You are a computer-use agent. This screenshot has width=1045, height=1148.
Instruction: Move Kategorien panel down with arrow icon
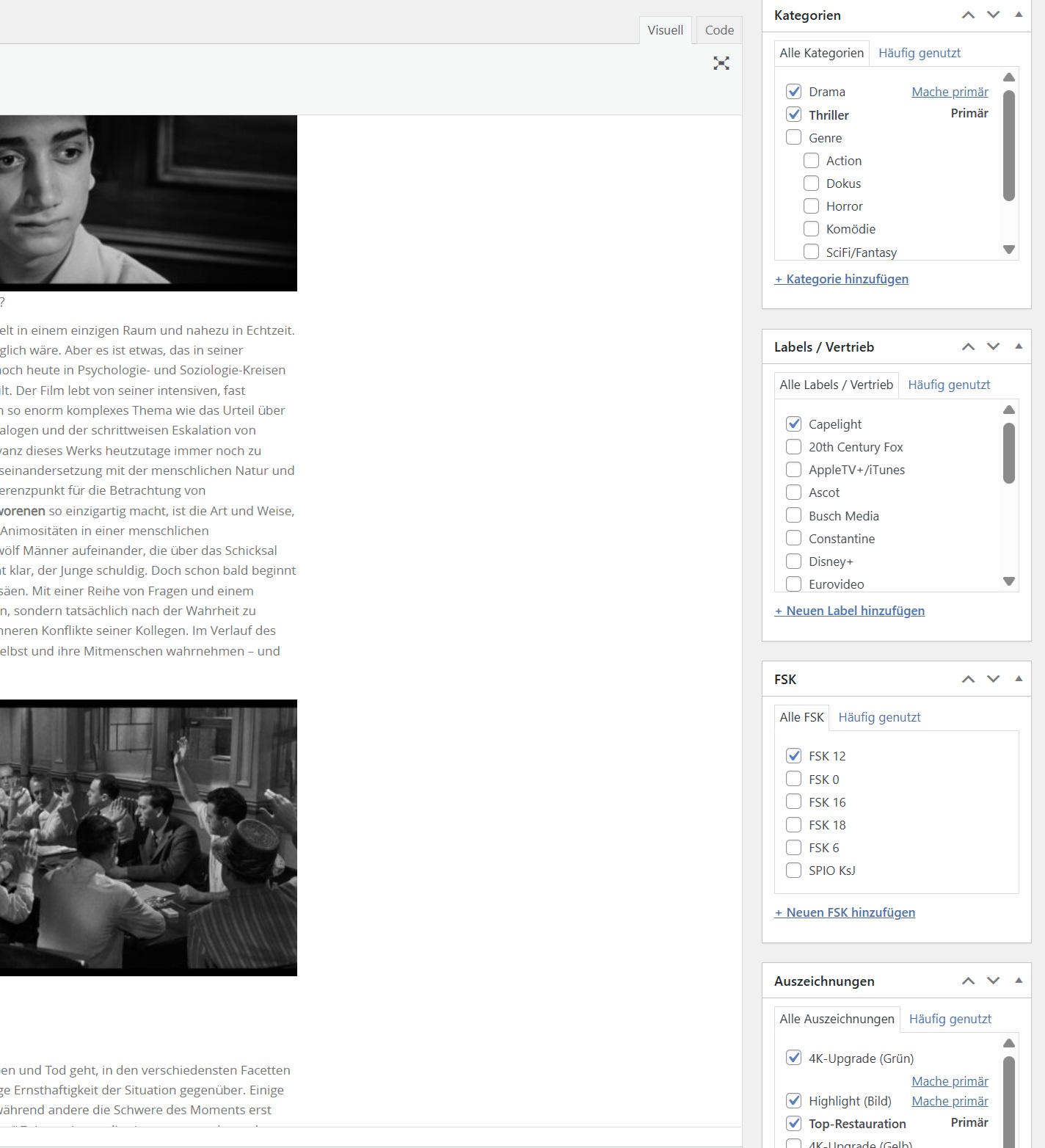[993, 15]
